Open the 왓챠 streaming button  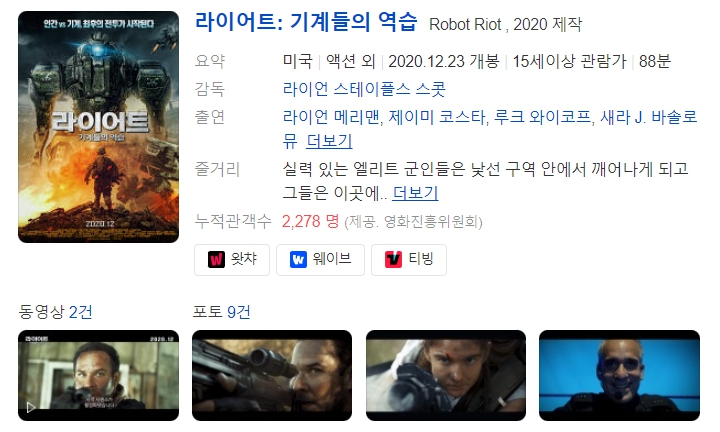[232, 260]
